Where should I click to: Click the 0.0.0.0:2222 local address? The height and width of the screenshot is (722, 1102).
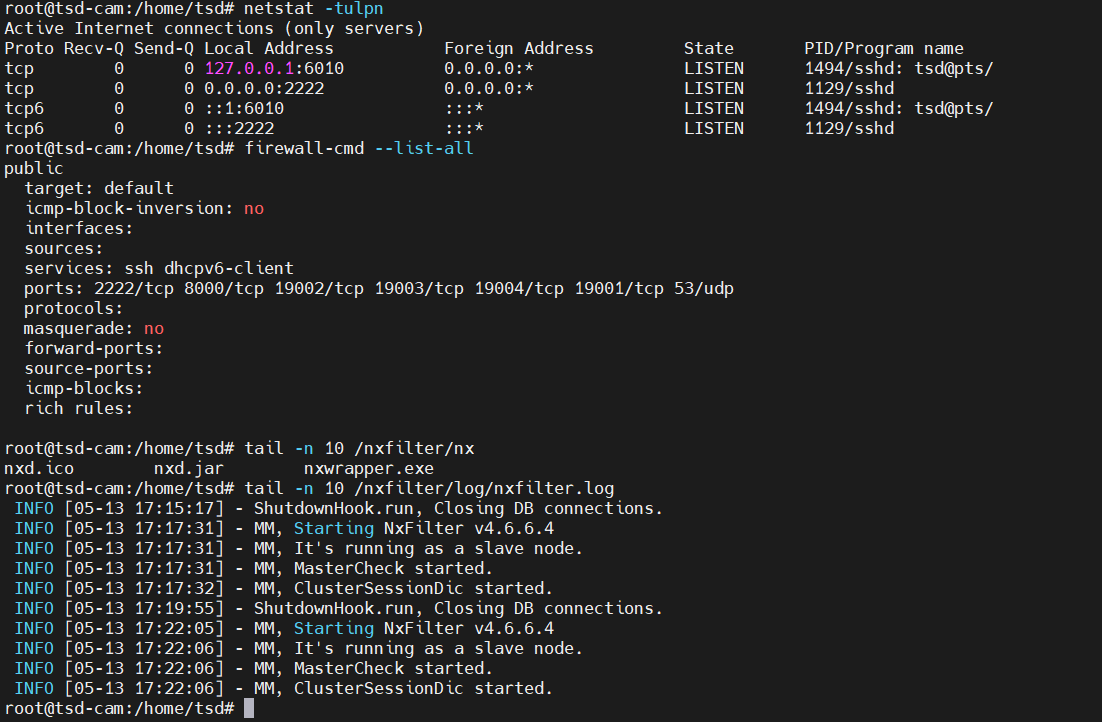point(264,88)
